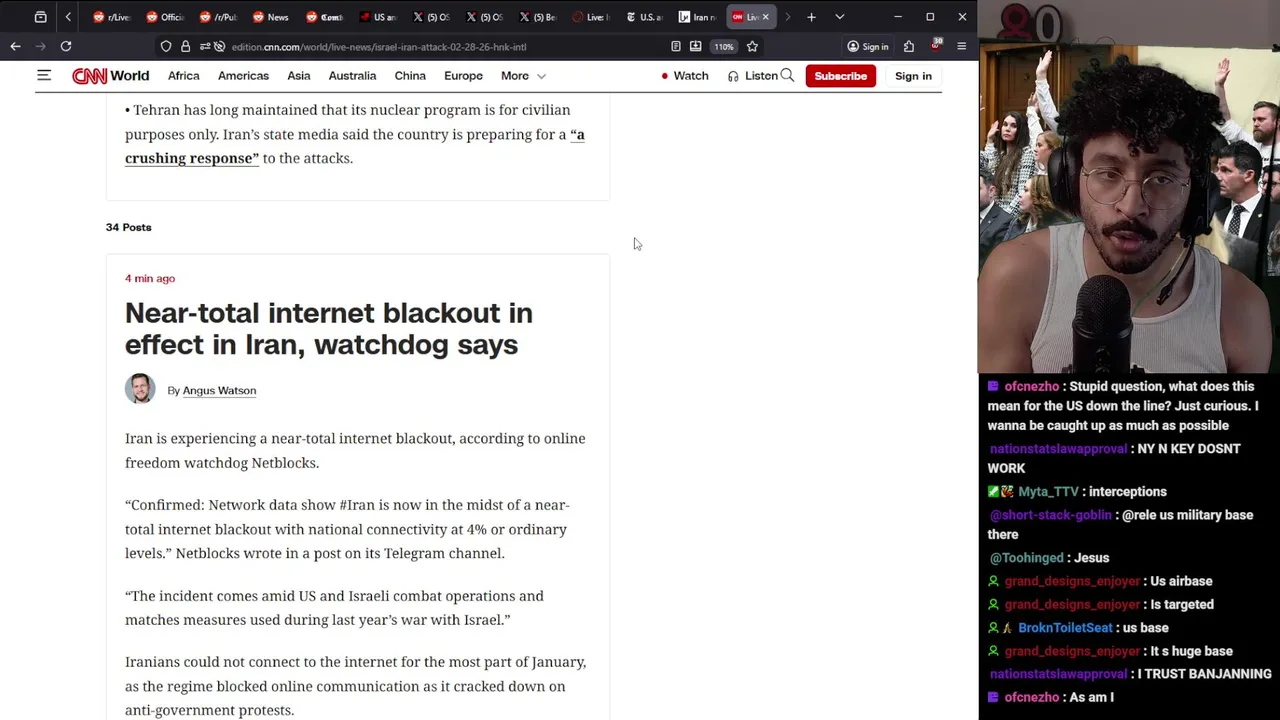The width and height of the screenshot is (1280, 720).
Task: Click CNN Sign in button
Action: coord(913,76)
